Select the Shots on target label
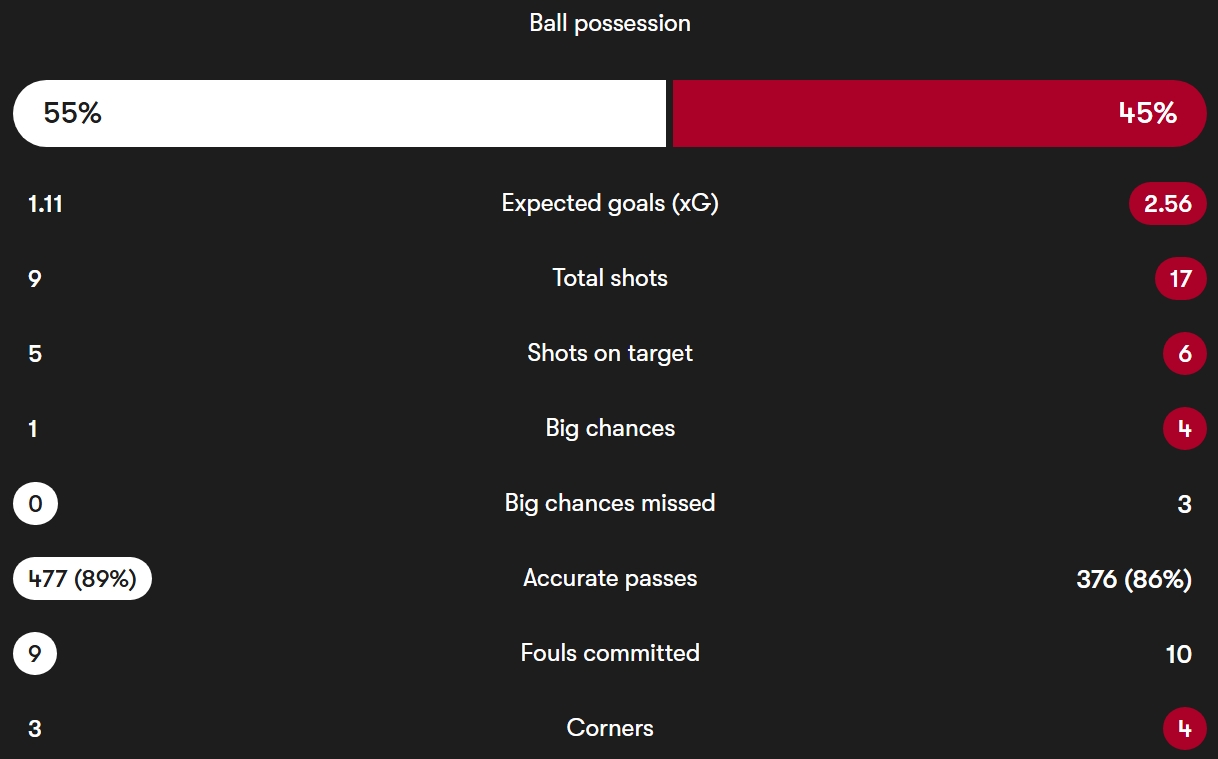This screenshot has width=1218, height=759. click(x=609, y=353)
